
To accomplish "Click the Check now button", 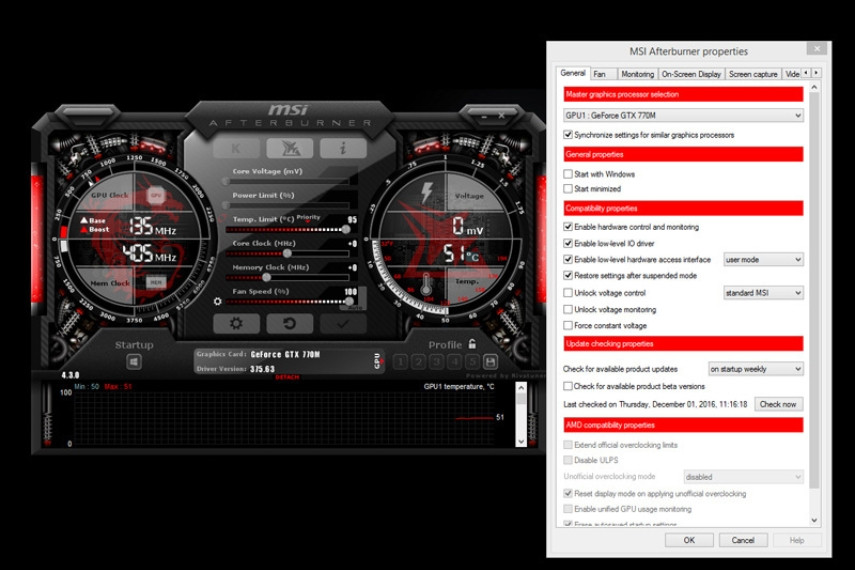I will click(778, 404).
